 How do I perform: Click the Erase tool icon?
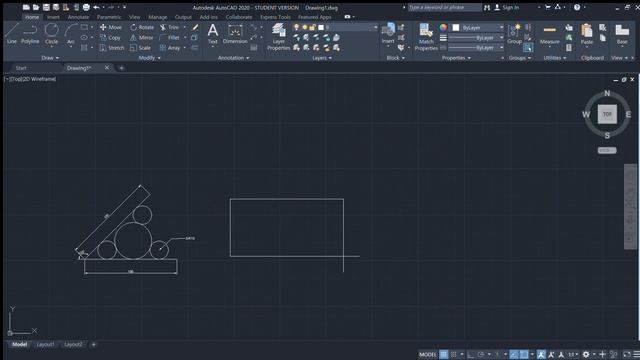195,27
